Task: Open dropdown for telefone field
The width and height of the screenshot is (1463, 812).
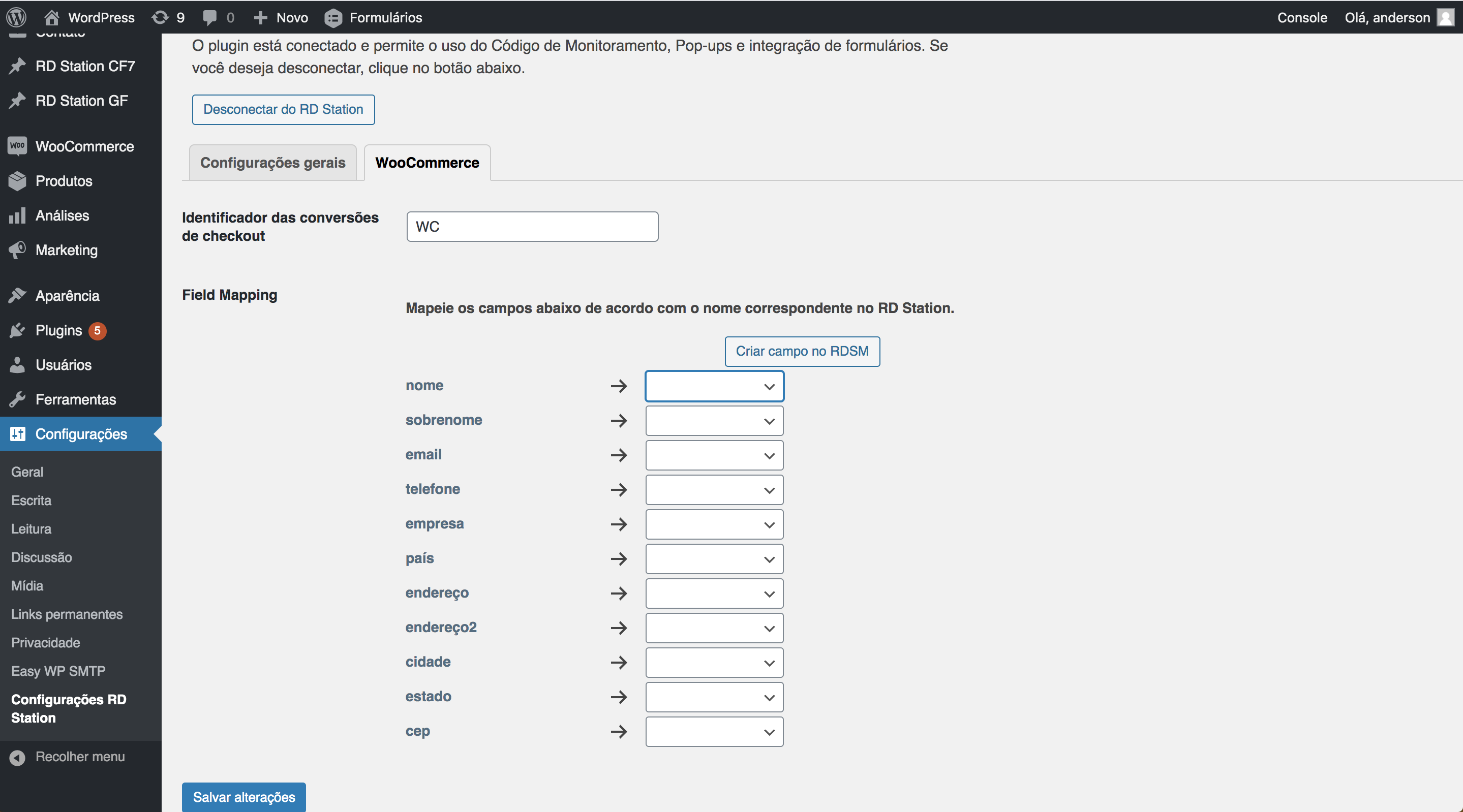Action: (714, 490)
